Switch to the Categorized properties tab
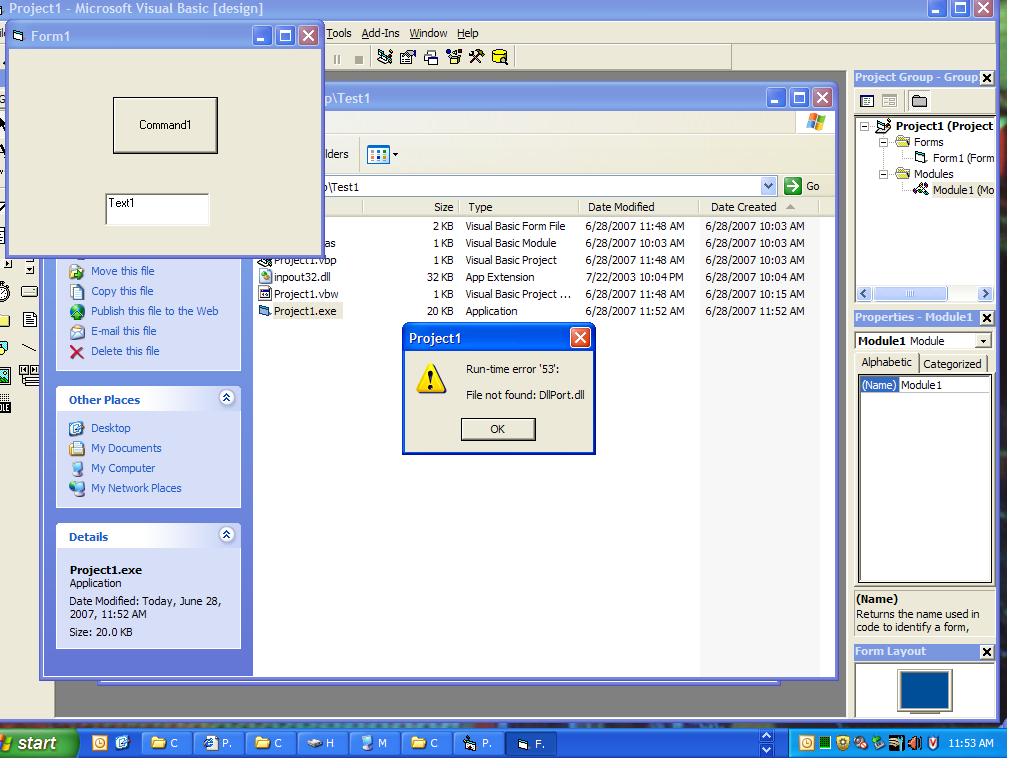Viewport: 1024px width, 768px height. coord(952,364)
